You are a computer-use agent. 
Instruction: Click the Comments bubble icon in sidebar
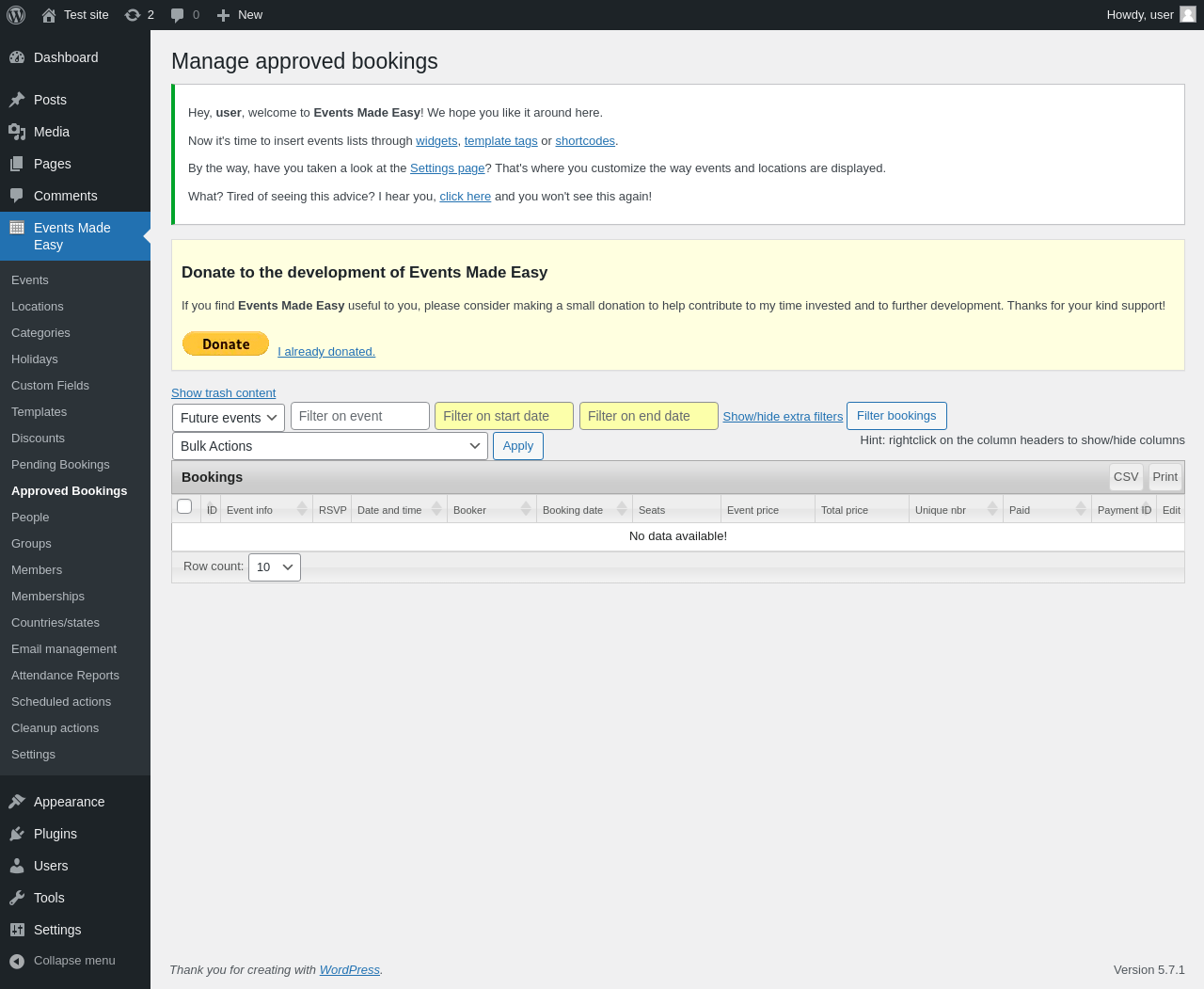point(17,196)
